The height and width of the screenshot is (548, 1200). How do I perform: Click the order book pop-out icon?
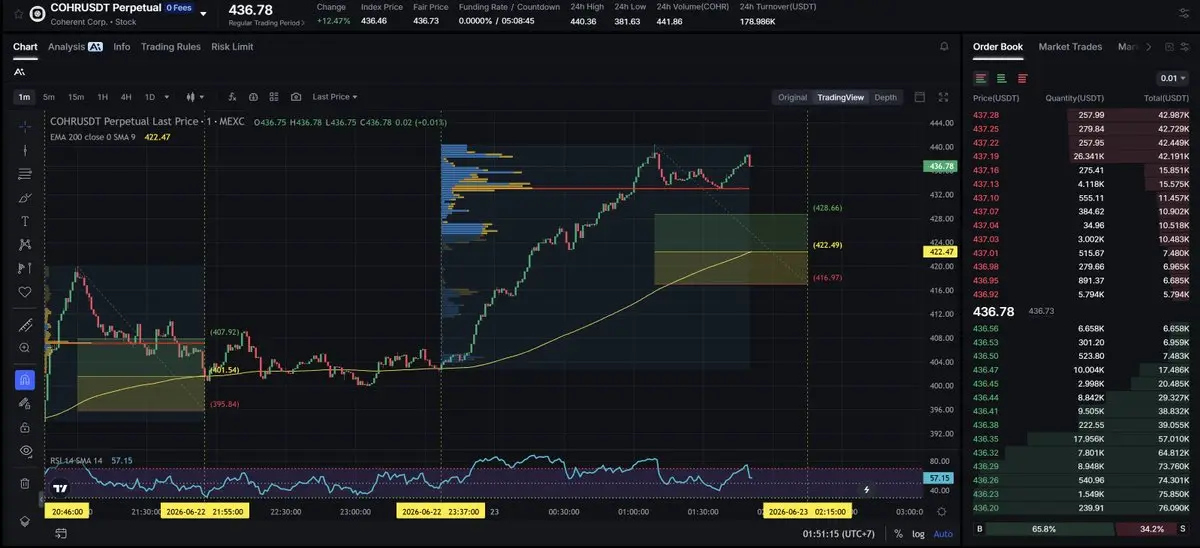tap(1167, 47)
